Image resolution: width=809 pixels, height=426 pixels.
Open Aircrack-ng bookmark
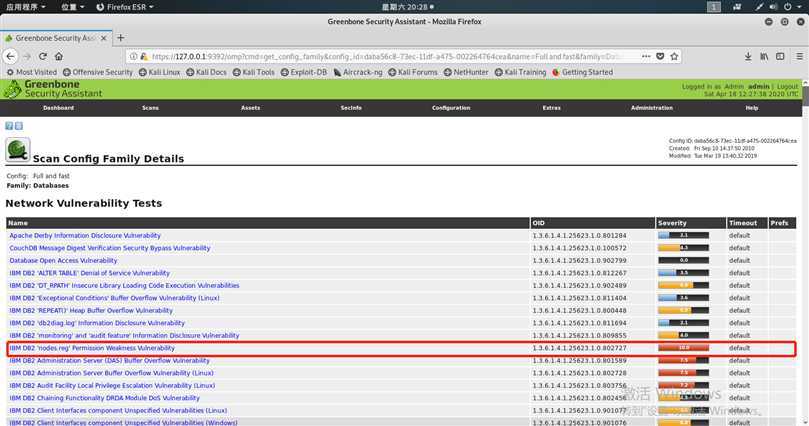[x=358, y=72]
